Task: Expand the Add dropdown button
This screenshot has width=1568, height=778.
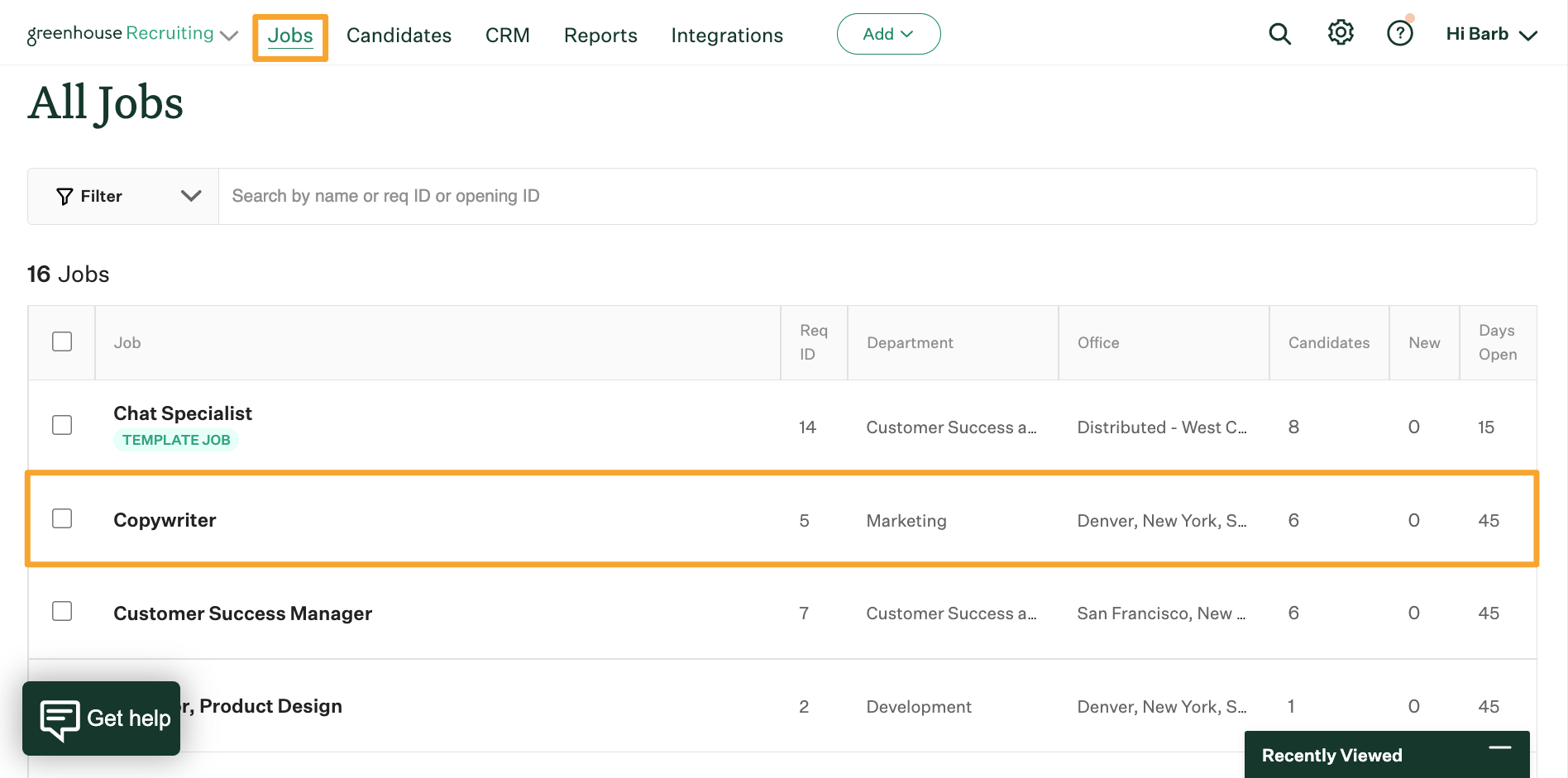Action: coord(888,35)
